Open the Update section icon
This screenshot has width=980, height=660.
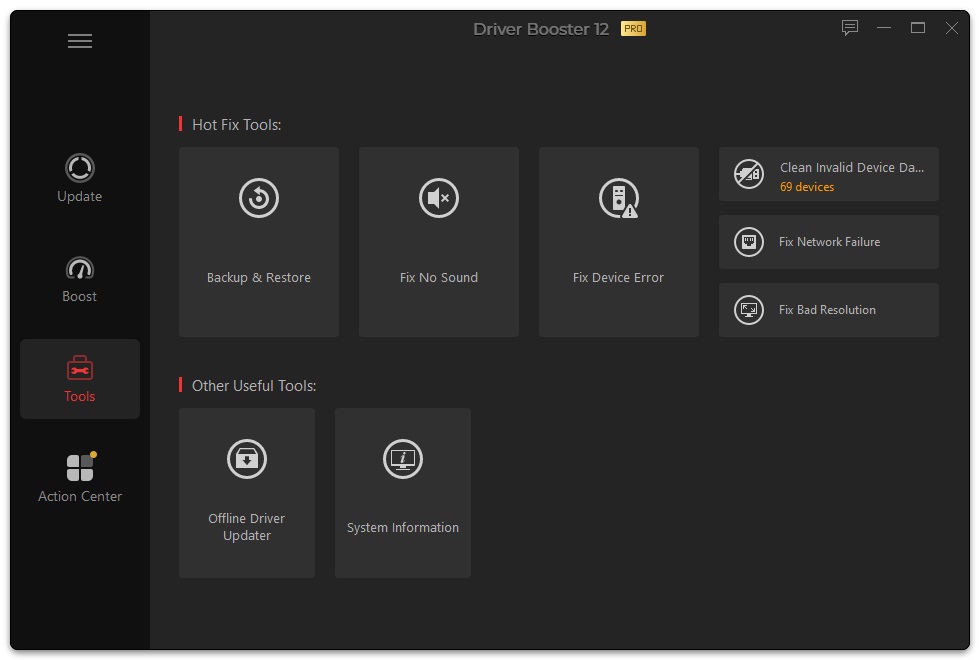tap(79, 168)
